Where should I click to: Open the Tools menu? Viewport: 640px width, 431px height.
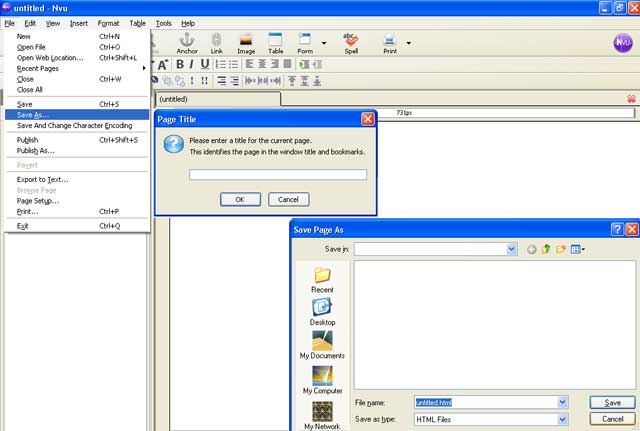163,23
